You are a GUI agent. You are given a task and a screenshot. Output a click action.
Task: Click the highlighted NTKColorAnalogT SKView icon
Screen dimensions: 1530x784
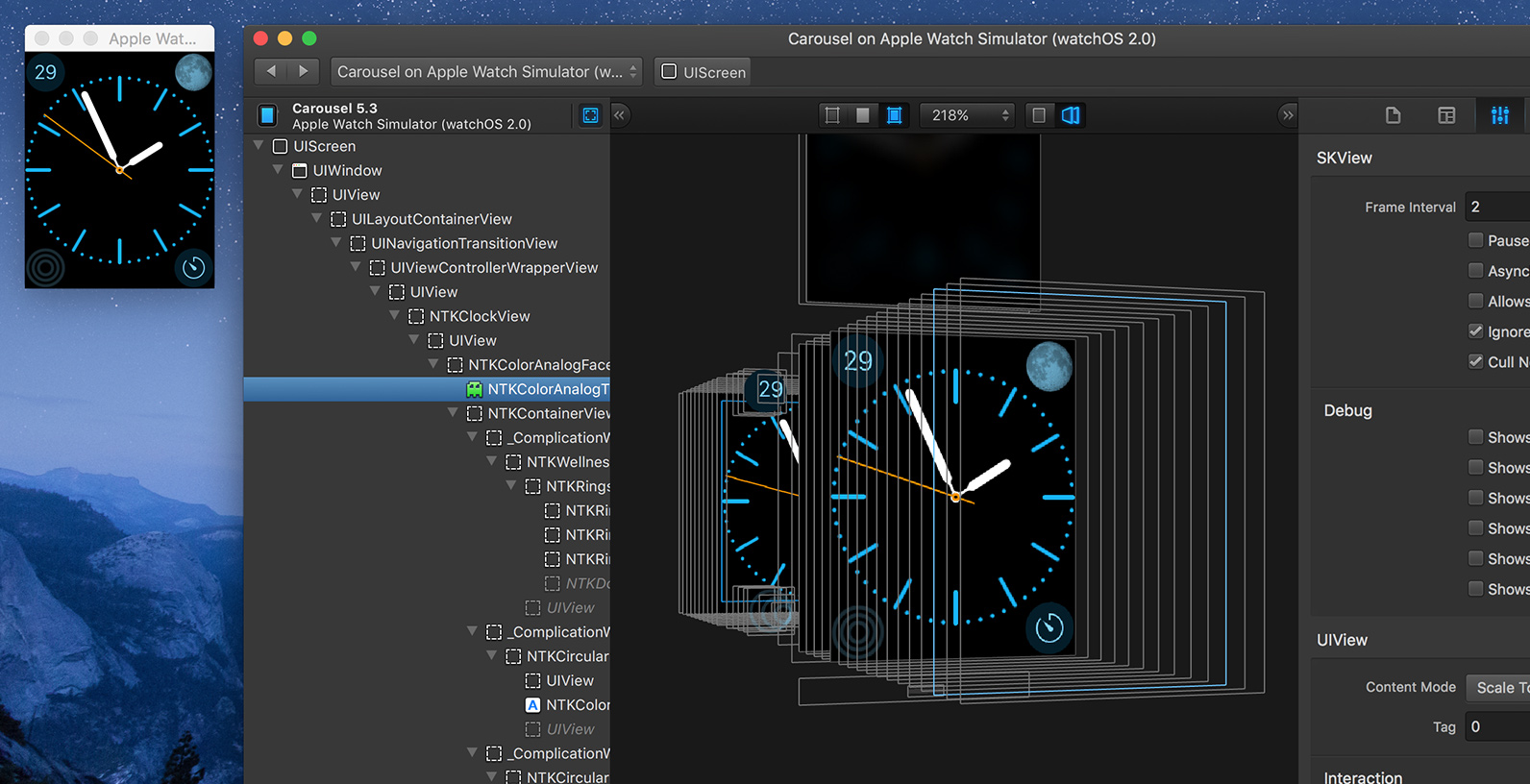tap(474, 389)
